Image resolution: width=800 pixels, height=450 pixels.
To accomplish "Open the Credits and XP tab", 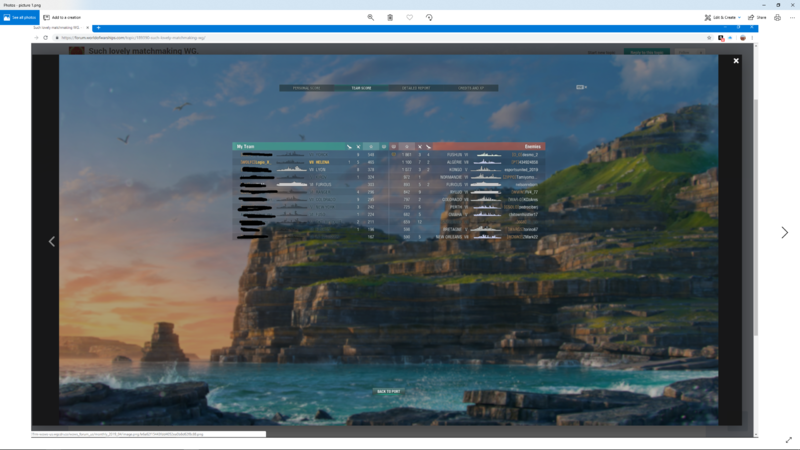I will pyautogui.click(x=471, y=88).
